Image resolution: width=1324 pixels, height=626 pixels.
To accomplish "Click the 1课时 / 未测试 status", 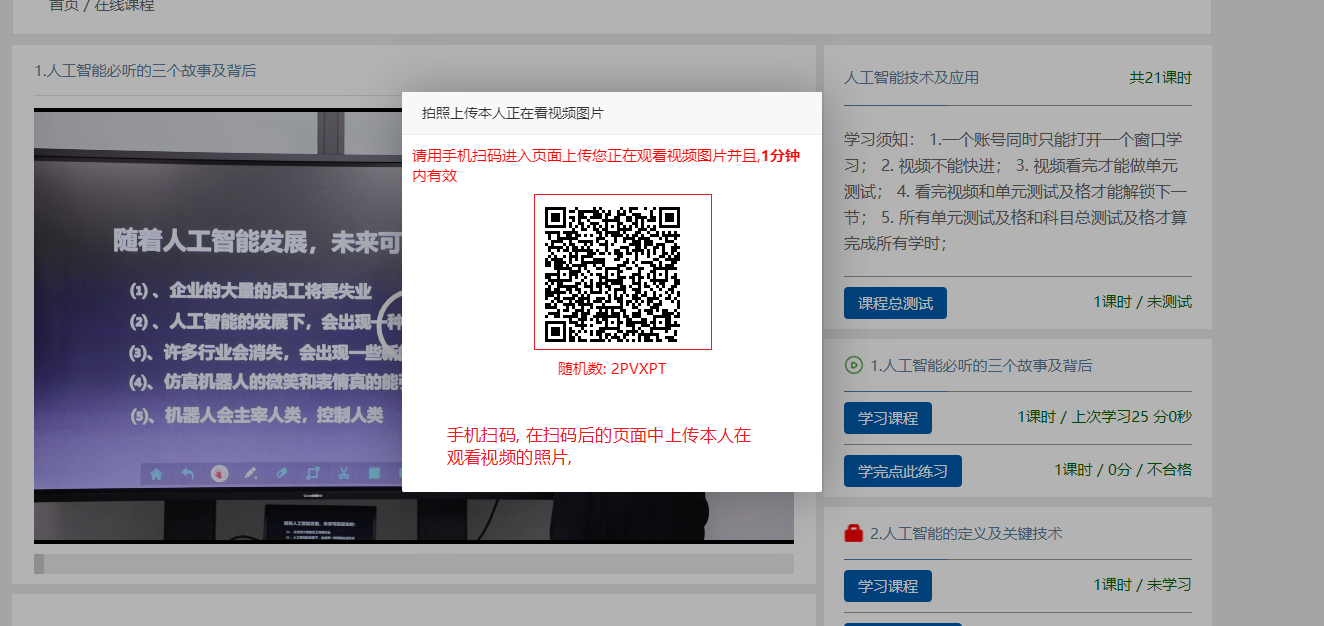I will click(1142, 302).
